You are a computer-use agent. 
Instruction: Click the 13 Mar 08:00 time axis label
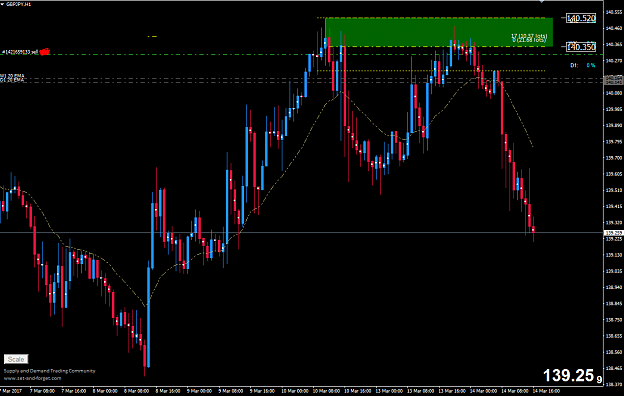(x=420, y=391)
